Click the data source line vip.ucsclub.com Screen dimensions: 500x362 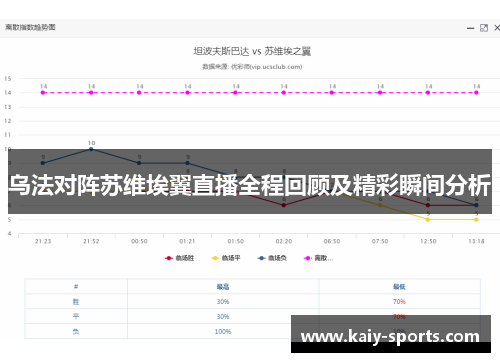(x=252, y=67)
